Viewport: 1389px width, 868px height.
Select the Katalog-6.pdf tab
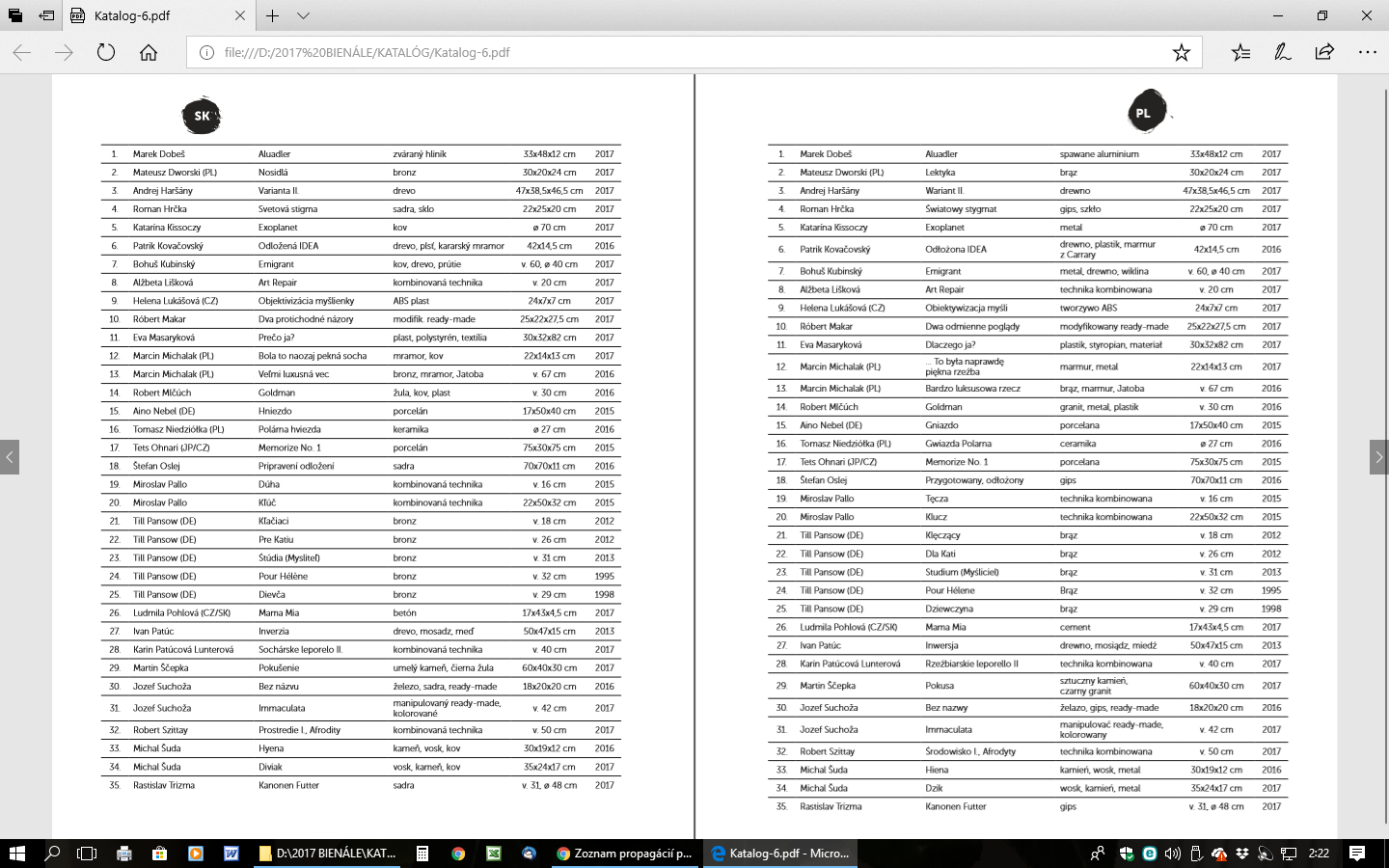[x=145, y=15]
